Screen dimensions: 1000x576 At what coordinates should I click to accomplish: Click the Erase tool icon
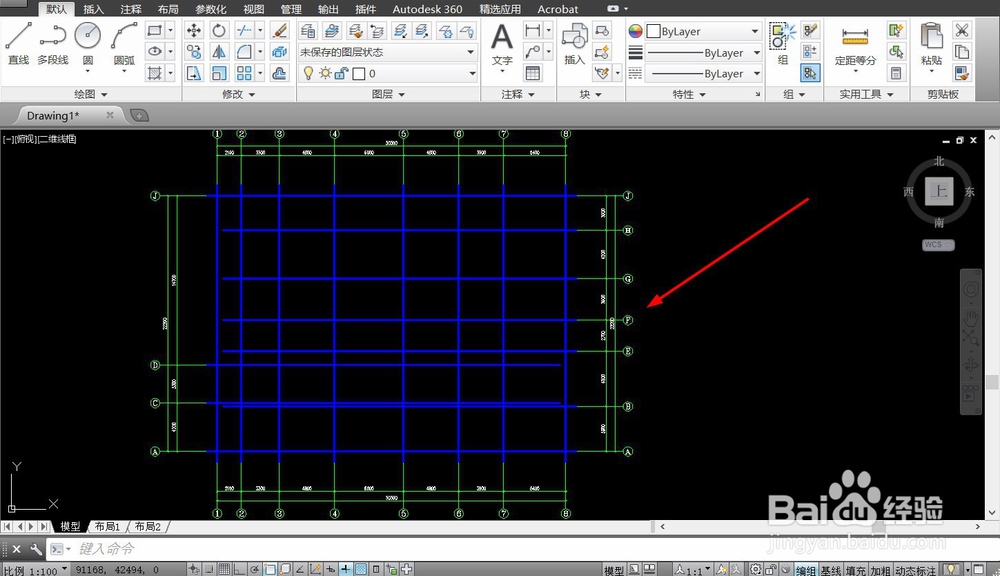pos(279,30)
